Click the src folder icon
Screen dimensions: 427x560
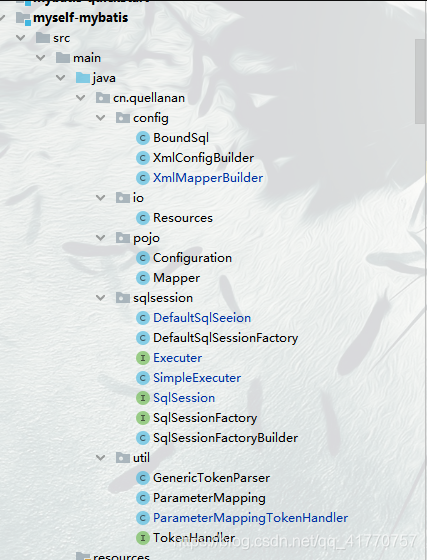tap(43, 38)
